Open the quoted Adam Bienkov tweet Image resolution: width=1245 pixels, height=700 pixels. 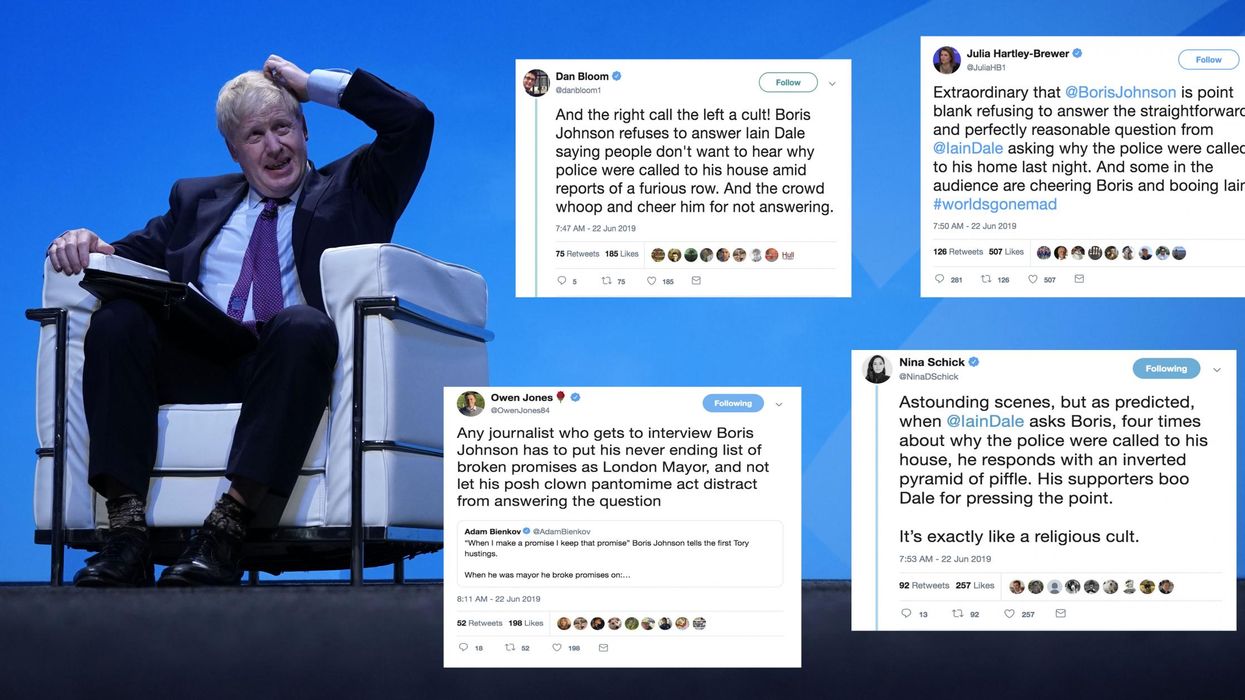point(620,553)
